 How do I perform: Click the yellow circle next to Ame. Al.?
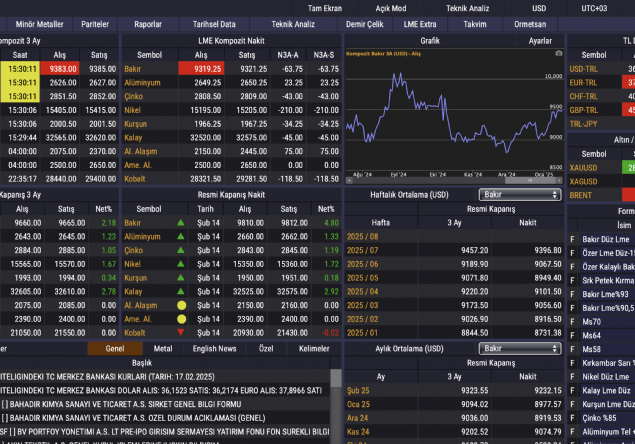click(x=181, y=319)
